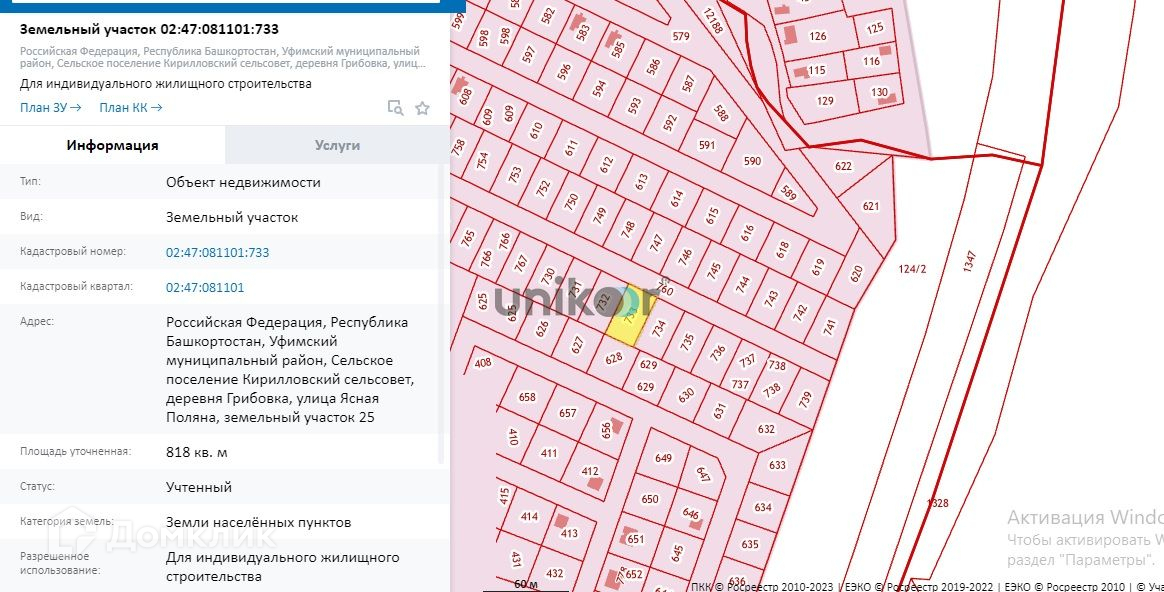Click parcel 658 on the map
This screenshot has height=592, width=1164.
pos(527,397)
